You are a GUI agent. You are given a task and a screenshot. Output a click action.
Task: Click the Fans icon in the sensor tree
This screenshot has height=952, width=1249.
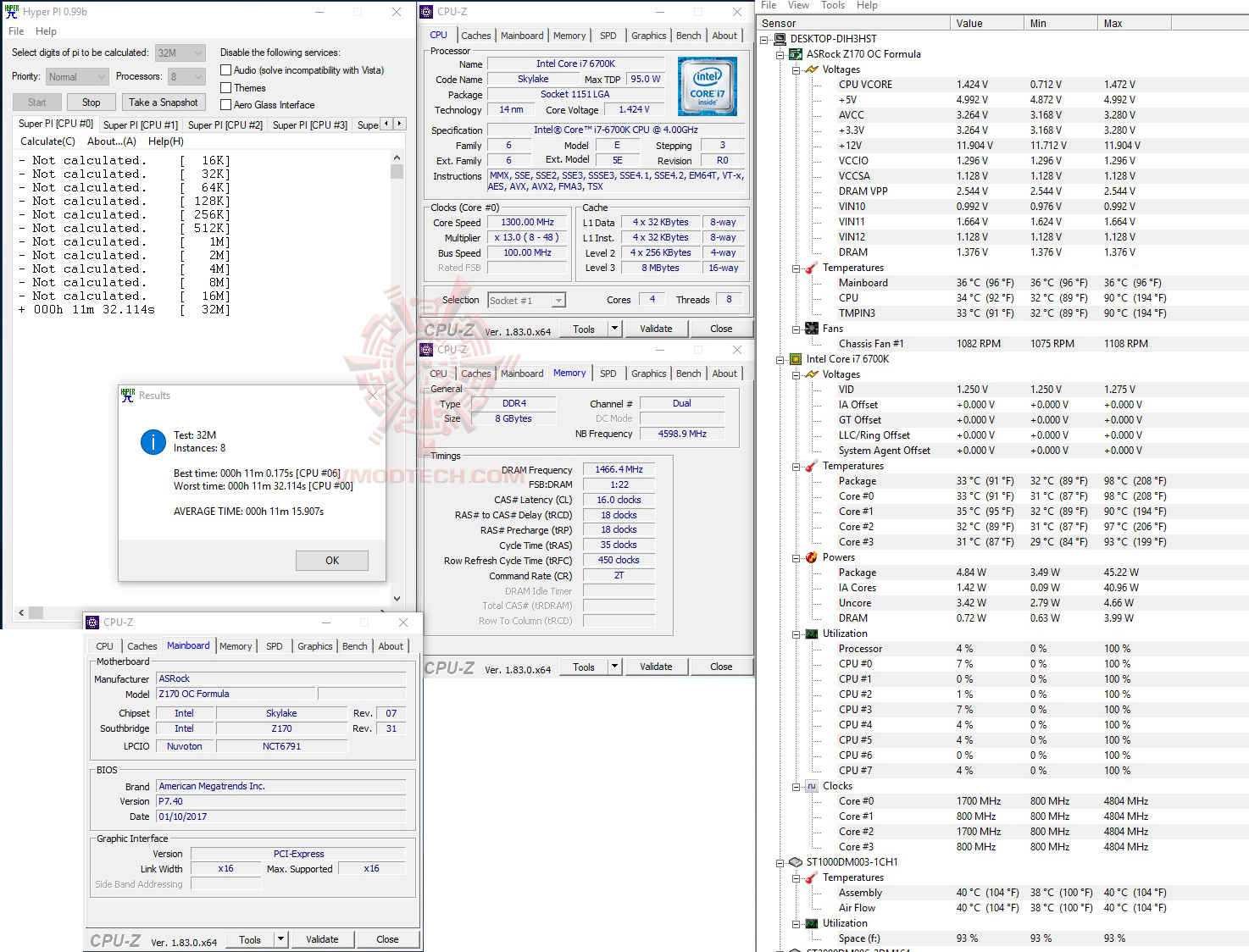click(x=811, y=329)
